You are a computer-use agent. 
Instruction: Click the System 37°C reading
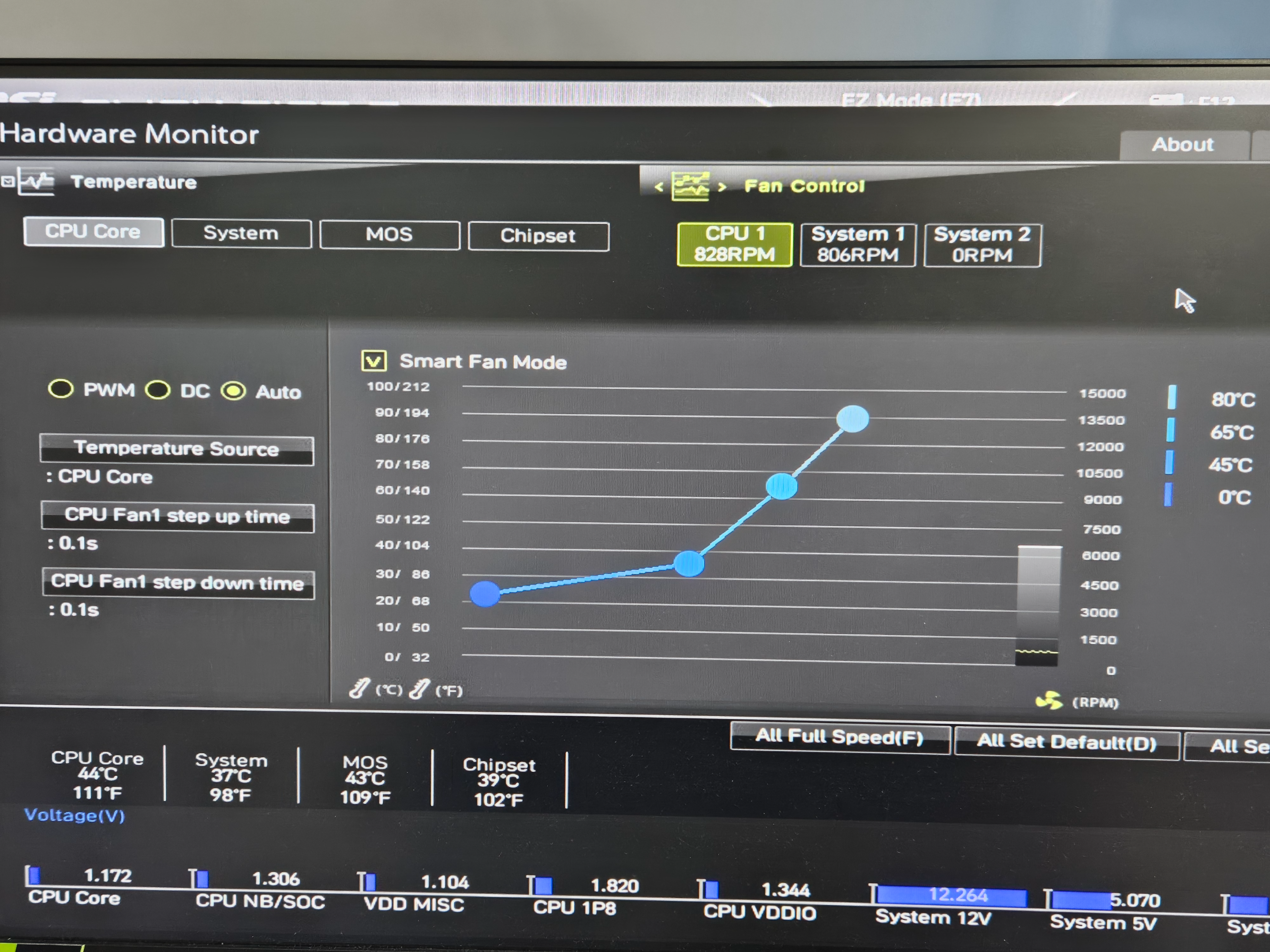(x=231, y=777)
